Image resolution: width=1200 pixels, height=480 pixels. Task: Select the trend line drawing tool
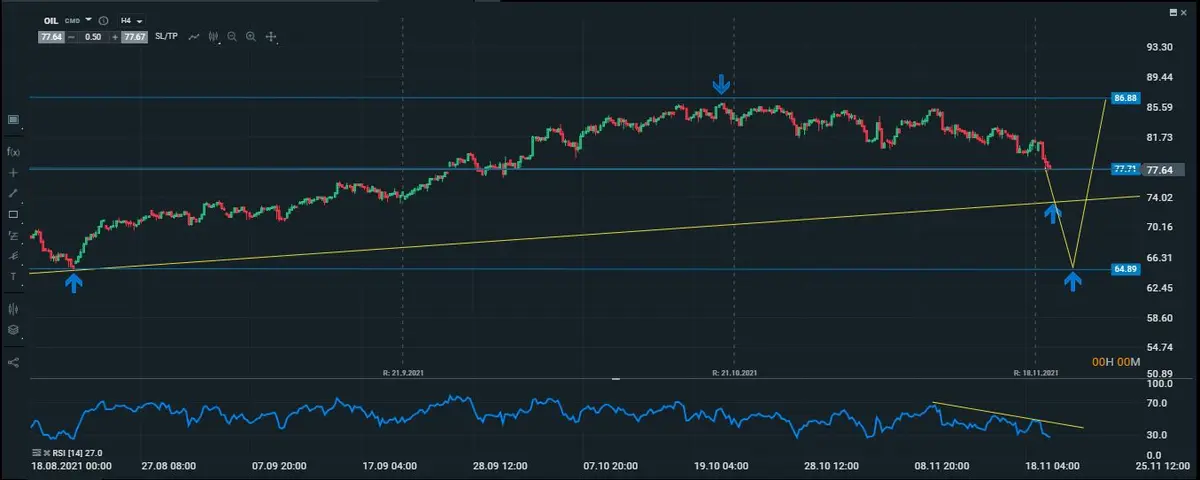13,193
